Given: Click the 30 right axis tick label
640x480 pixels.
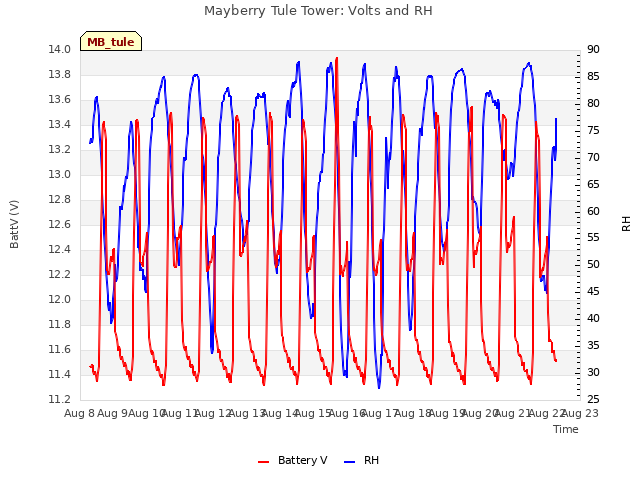Looking at the screenshot, I should click(593, 373).
